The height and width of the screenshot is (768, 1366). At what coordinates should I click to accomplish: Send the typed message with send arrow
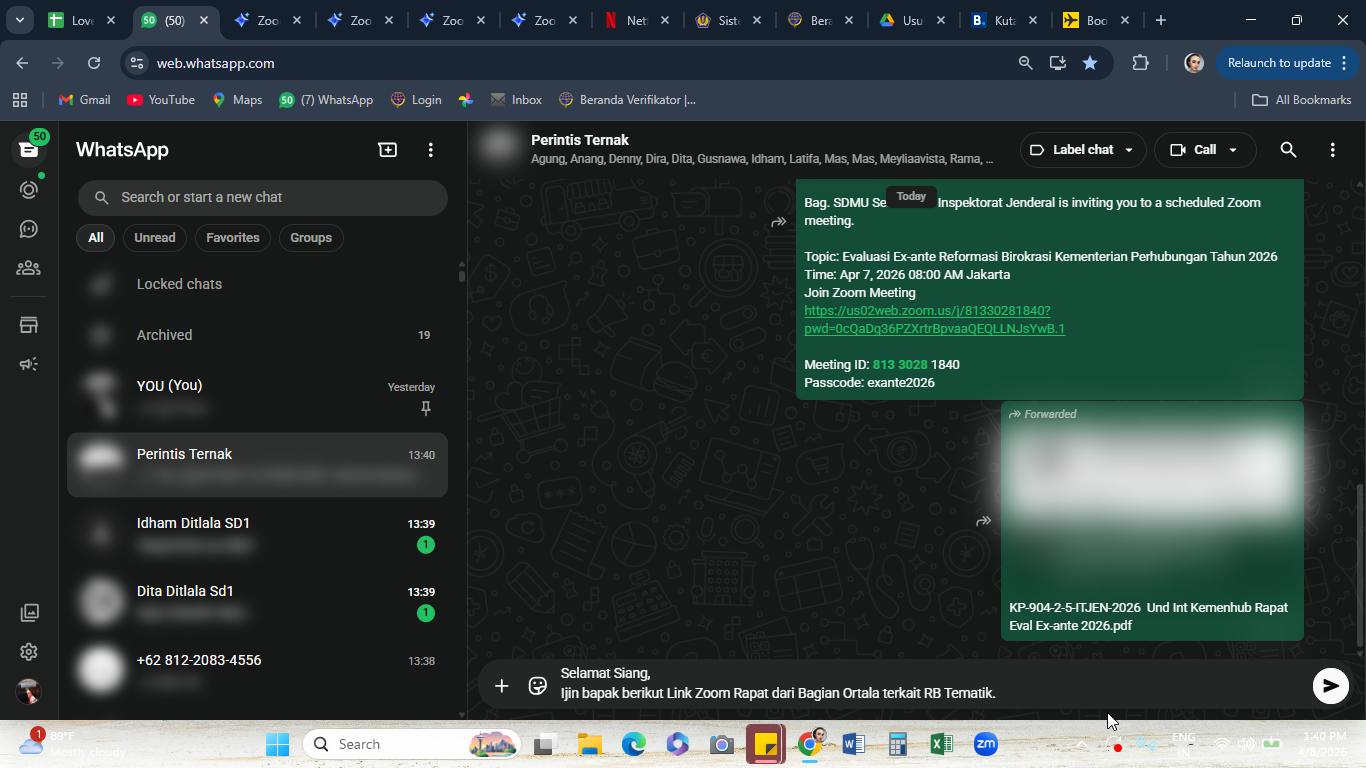coord(1330,685)
